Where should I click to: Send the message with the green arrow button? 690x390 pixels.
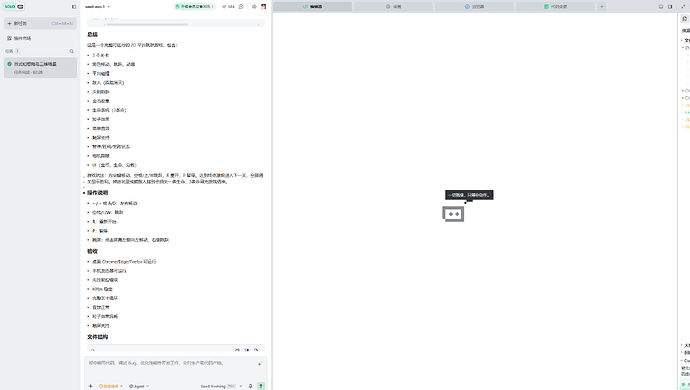(x=261, y=386)
